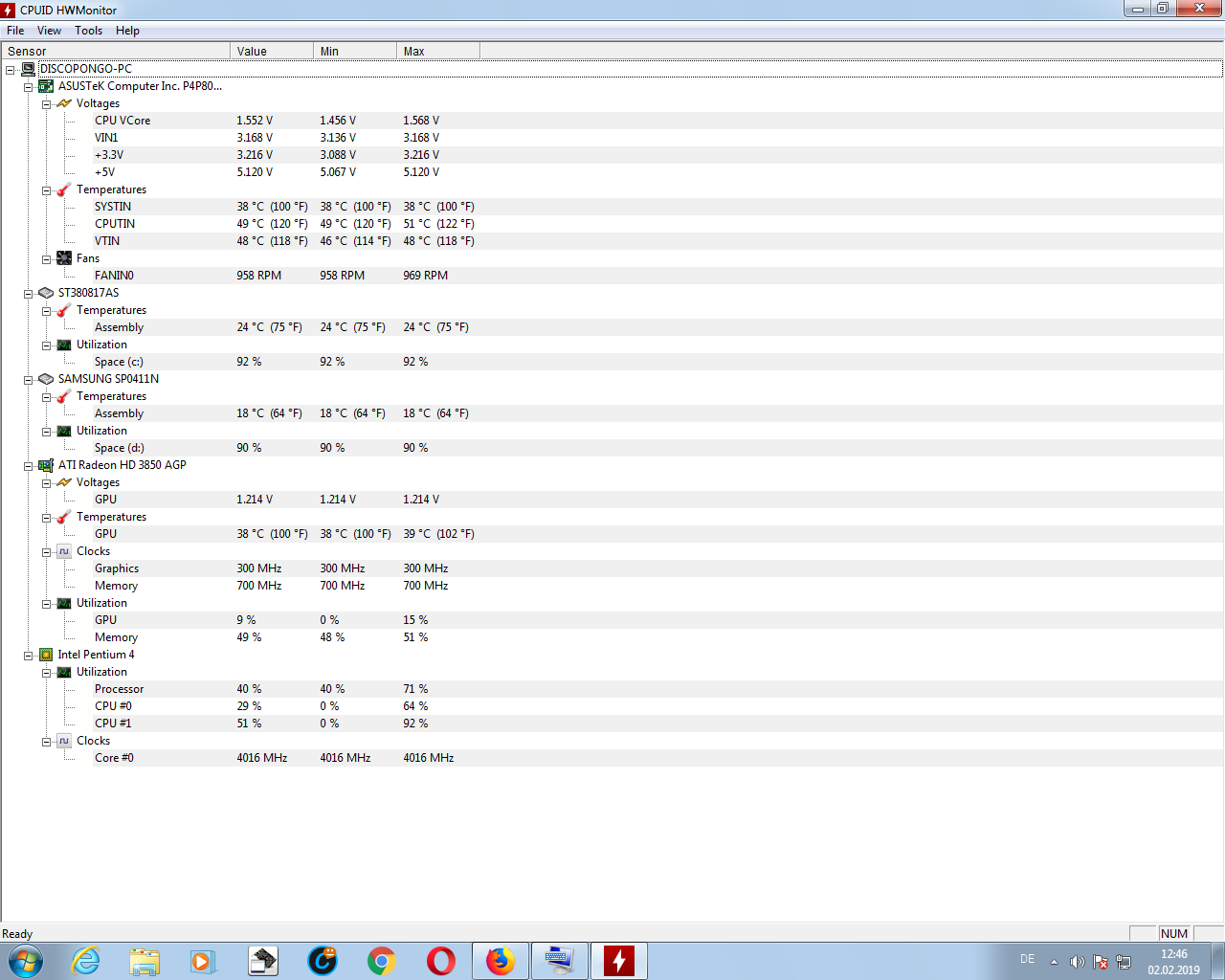The height and width of the screenshot is (980, 1225).
Task: Click thermometer icon under ATI Radeon
Action: 64,517
